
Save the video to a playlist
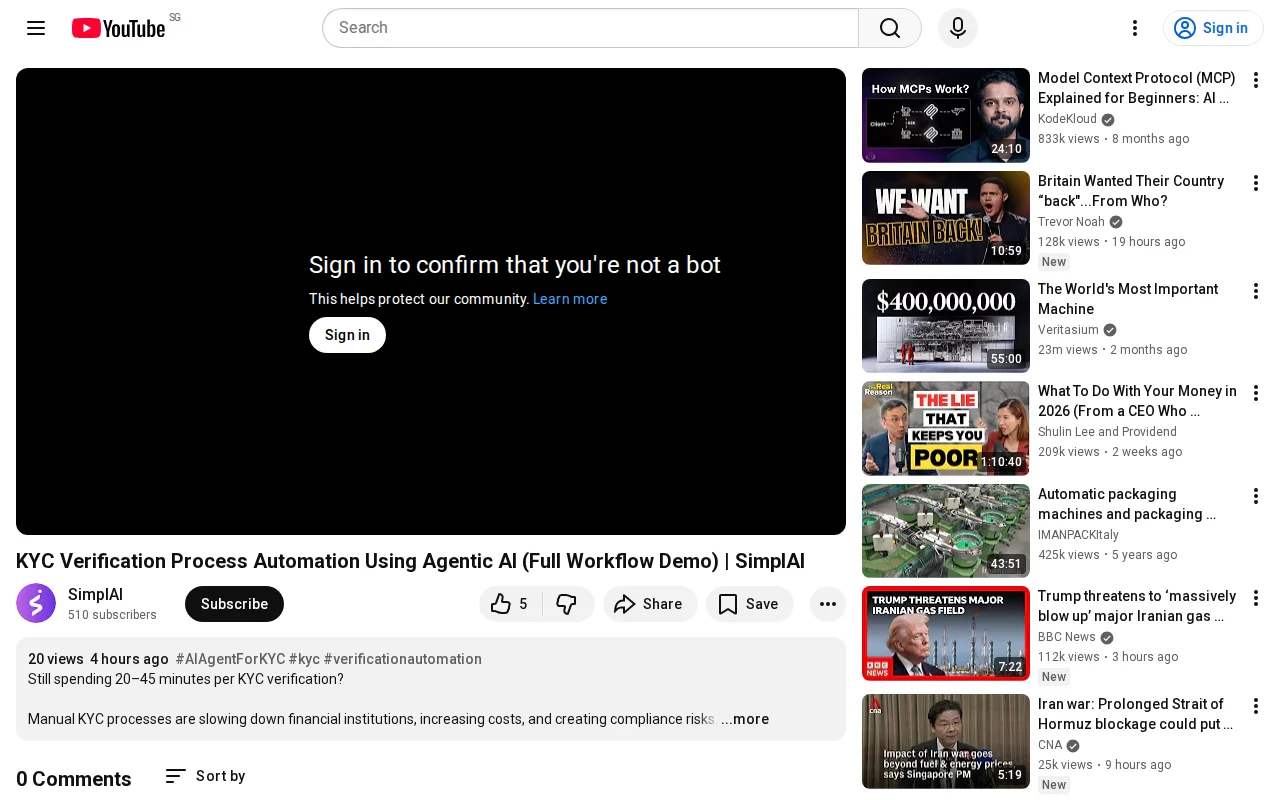[x=749, y=604]
